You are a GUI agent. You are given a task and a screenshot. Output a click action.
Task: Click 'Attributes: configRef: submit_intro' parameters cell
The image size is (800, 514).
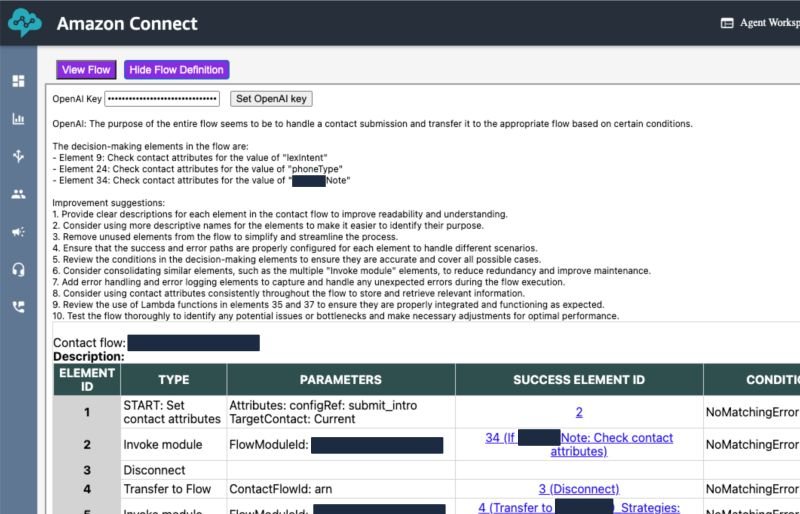pyautogui.click(x=340, y=412)
